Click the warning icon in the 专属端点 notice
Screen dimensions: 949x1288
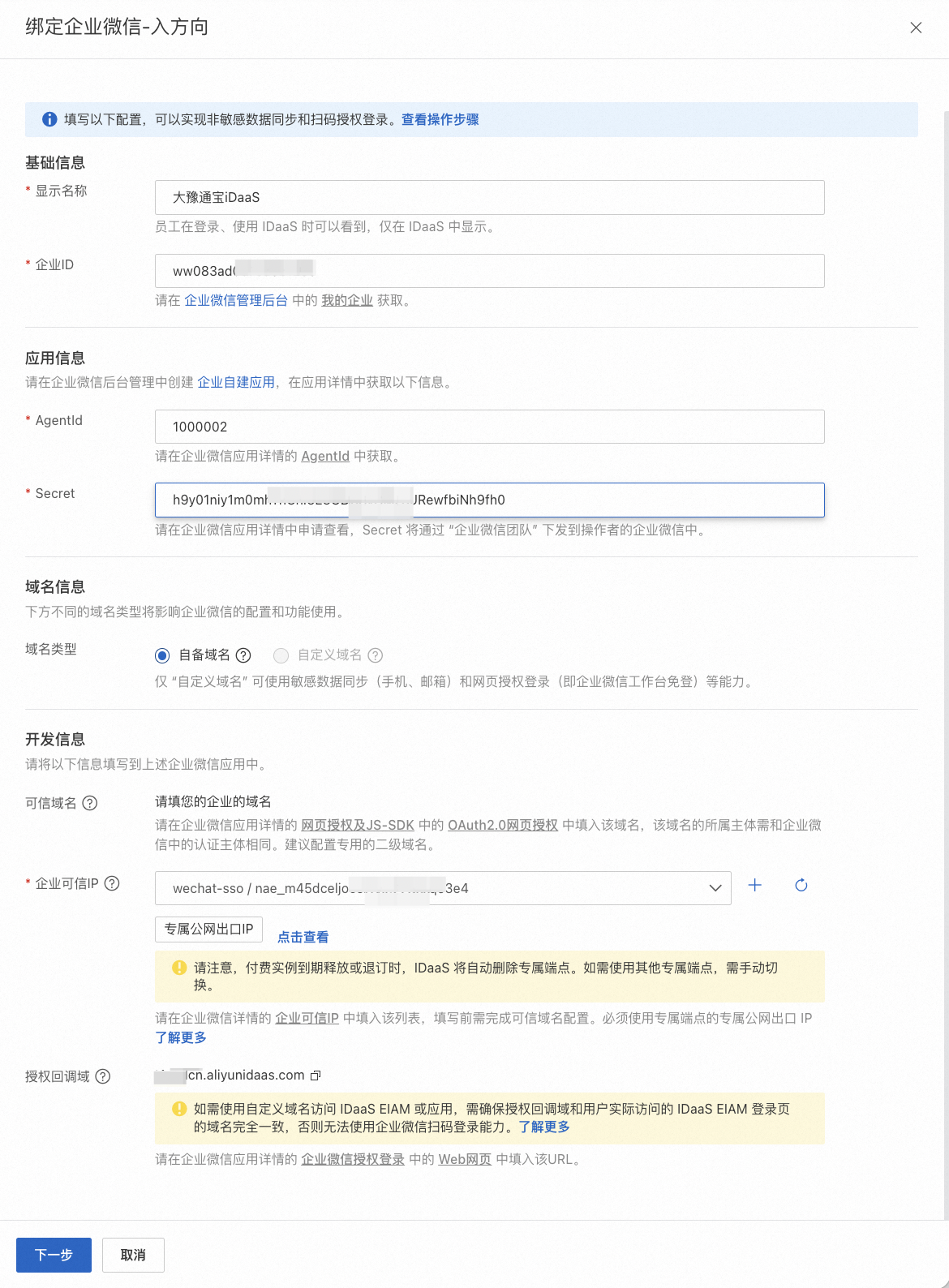point(179,968)
